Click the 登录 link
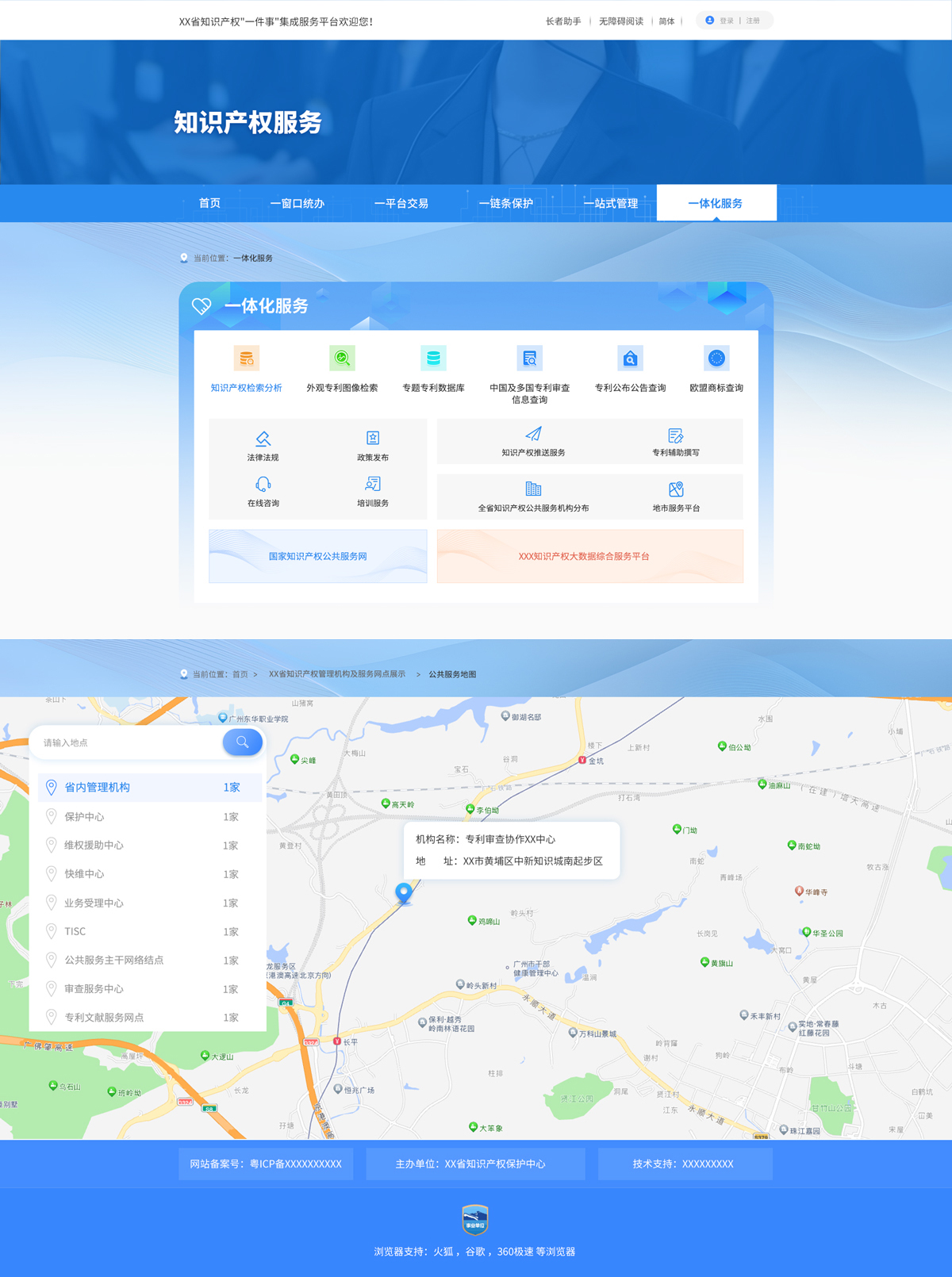Screen dimensions: 952x1277 [727, 21]
